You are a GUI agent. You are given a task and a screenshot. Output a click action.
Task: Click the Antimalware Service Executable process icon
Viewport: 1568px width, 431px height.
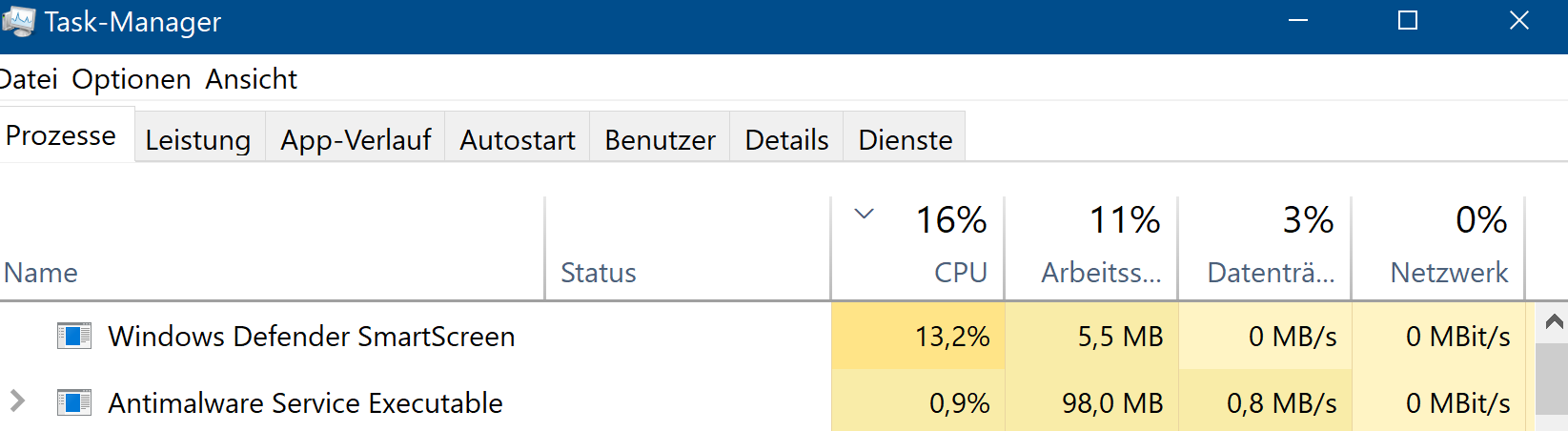point(74,402)
